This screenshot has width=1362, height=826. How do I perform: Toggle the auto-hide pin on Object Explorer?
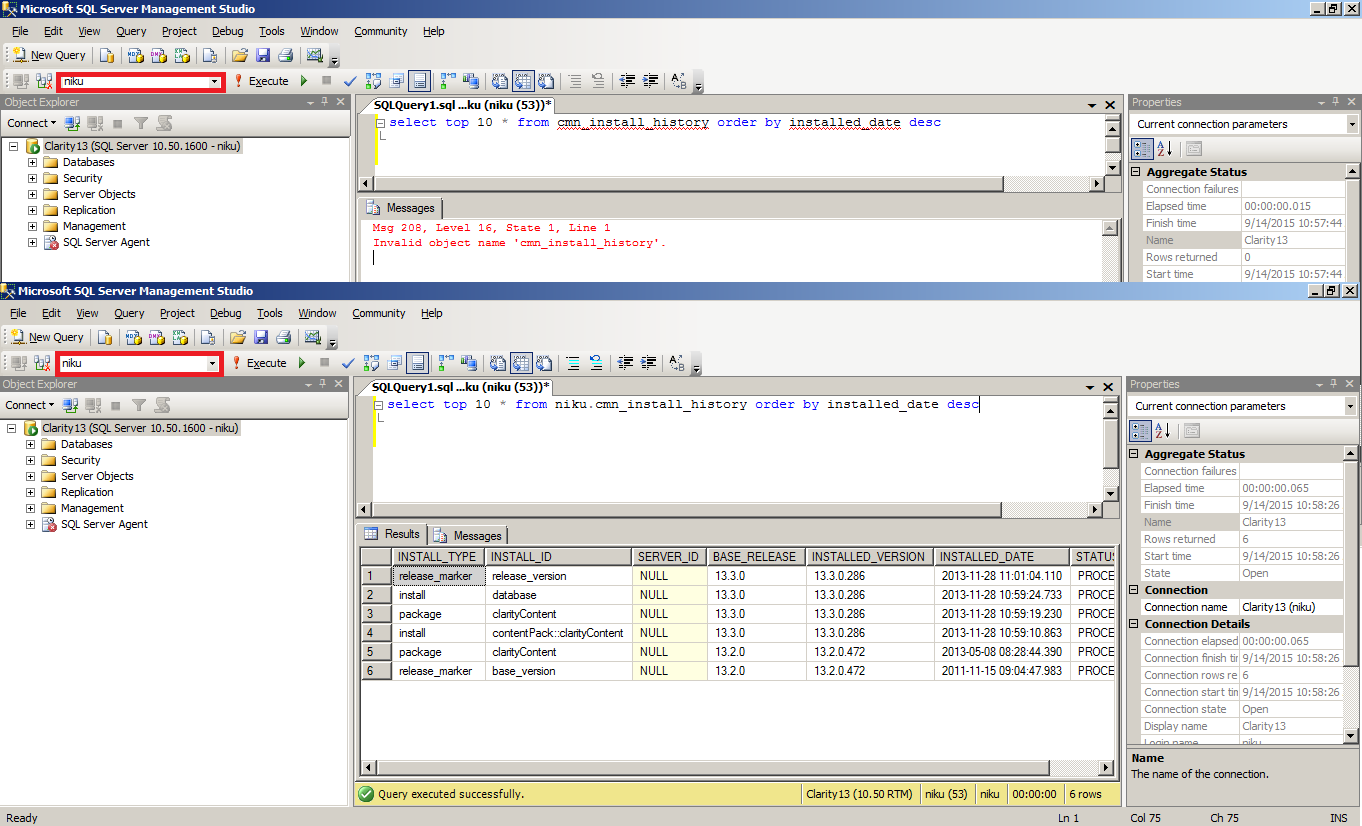pyautogui.click(x=326, y=101)
